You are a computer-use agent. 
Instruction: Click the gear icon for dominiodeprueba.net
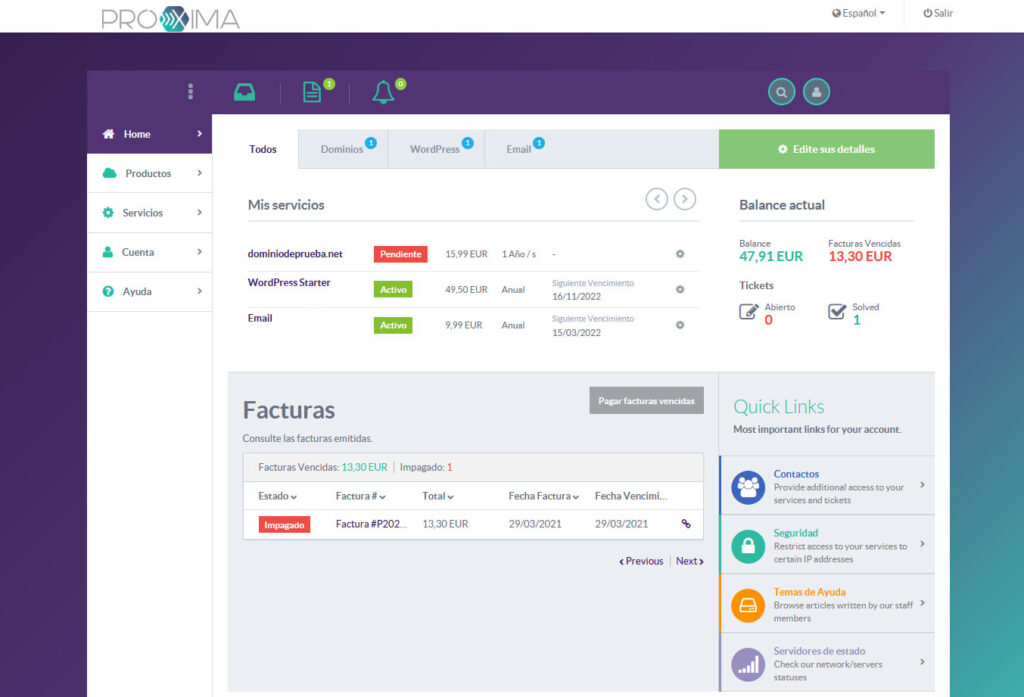[x=680, y=254]
